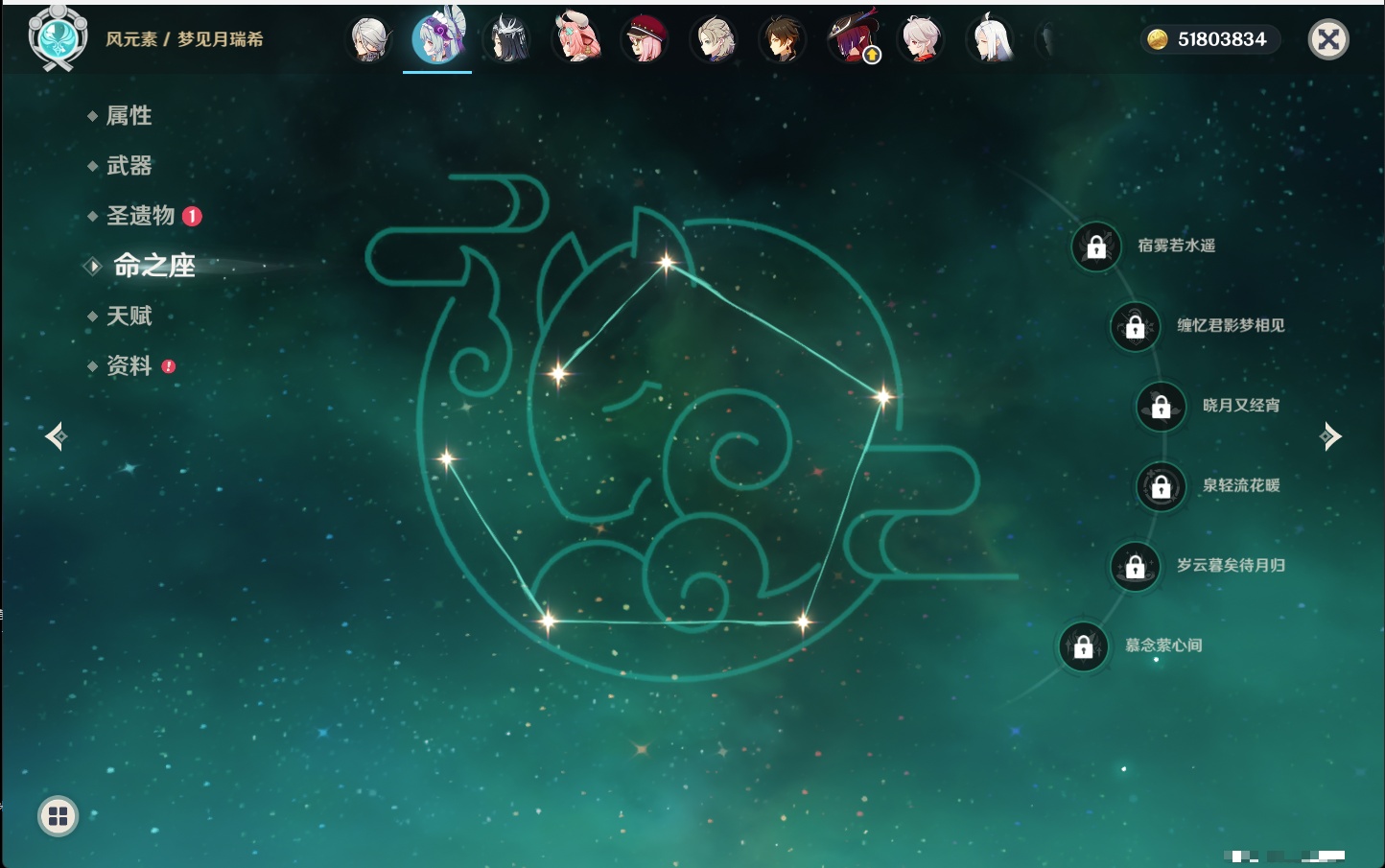
Task: Select the first gray-haired character avatar
Action: tap(369, 40)
